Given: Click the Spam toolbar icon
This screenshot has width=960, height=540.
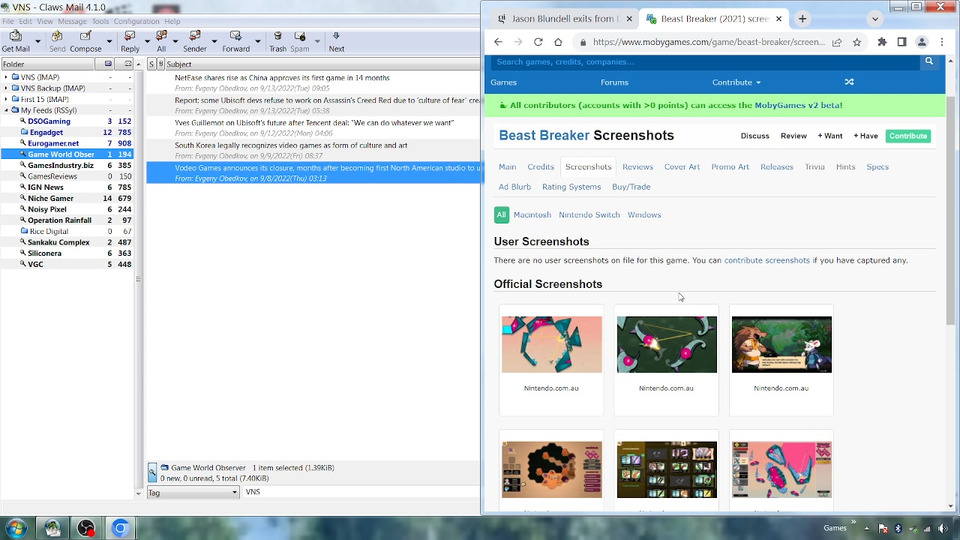Looking at the screenshot, I should tap(299, 41).
